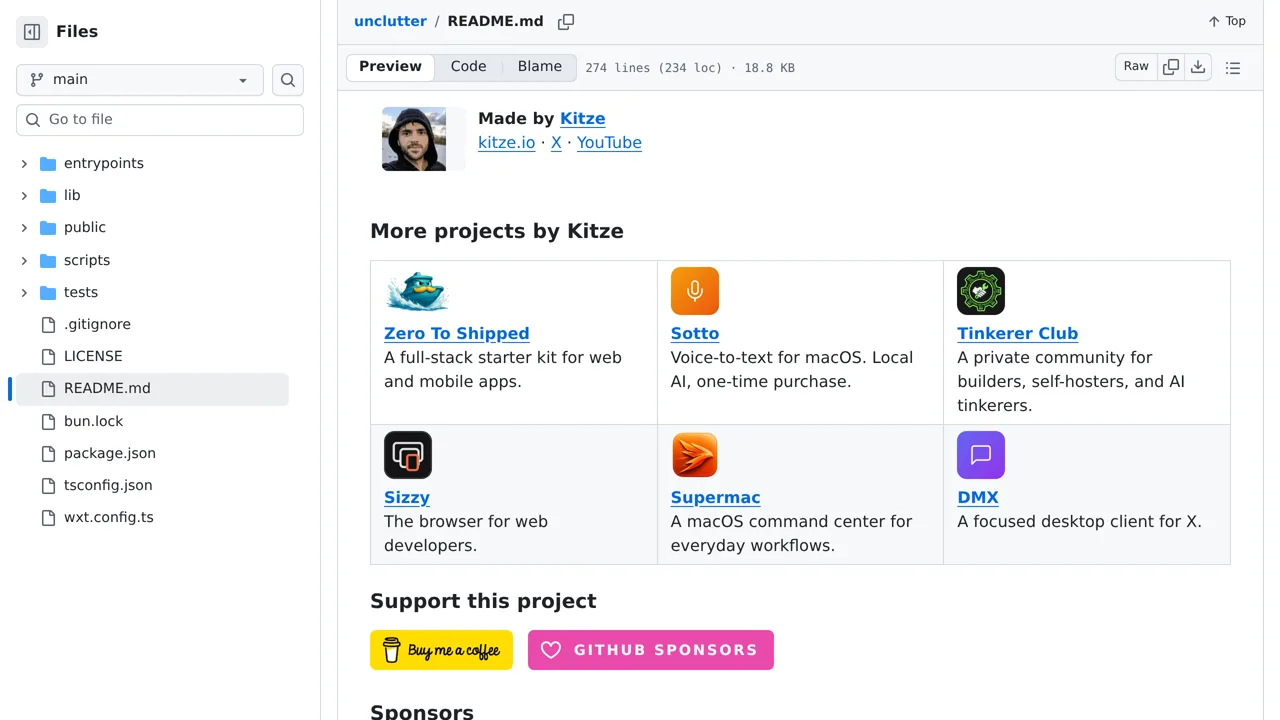
Task: Select the .gitignore file
Action: [x=97, y=324]
